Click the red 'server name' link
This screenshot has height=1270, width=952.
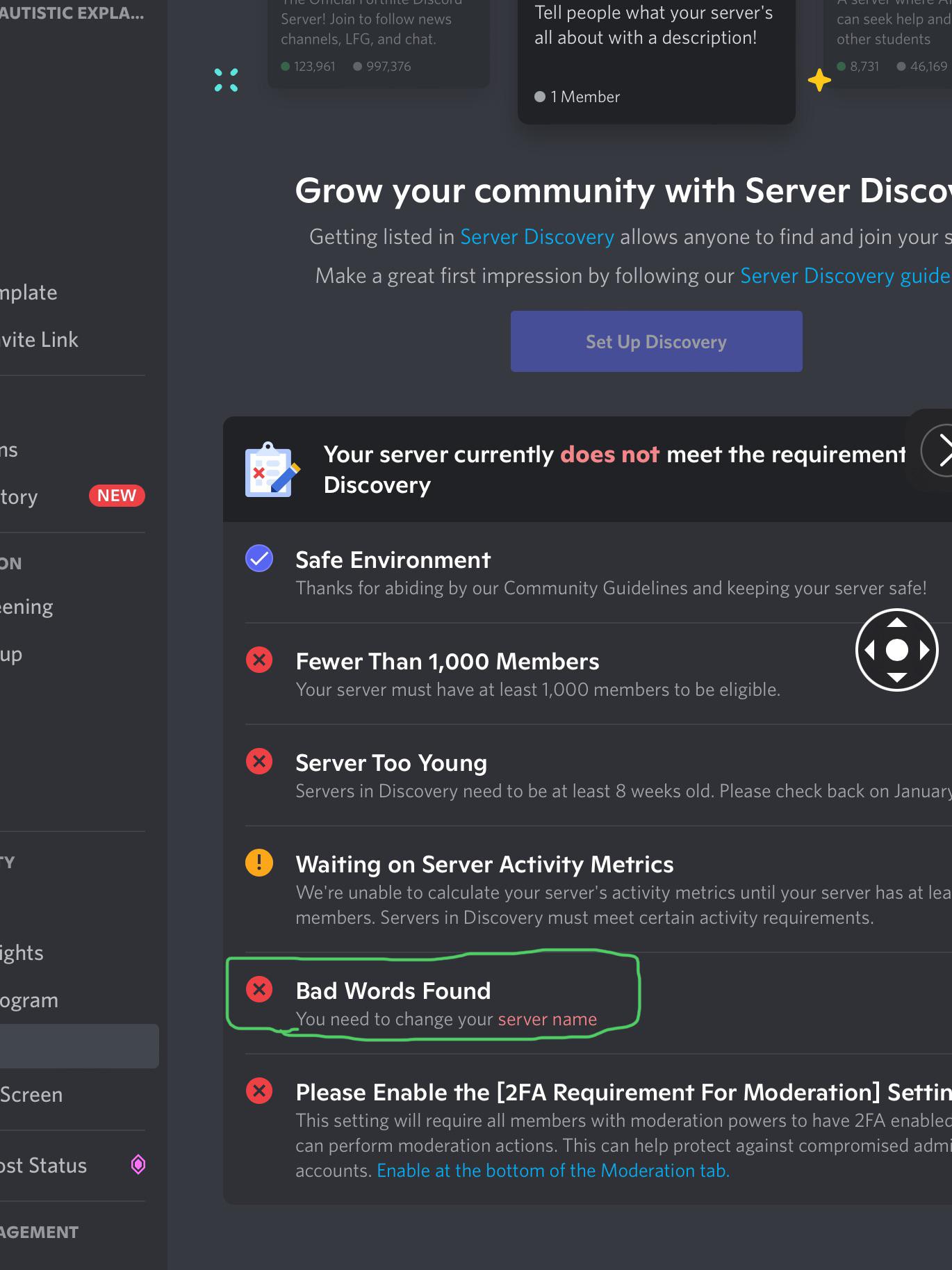tap(548, 1019)
